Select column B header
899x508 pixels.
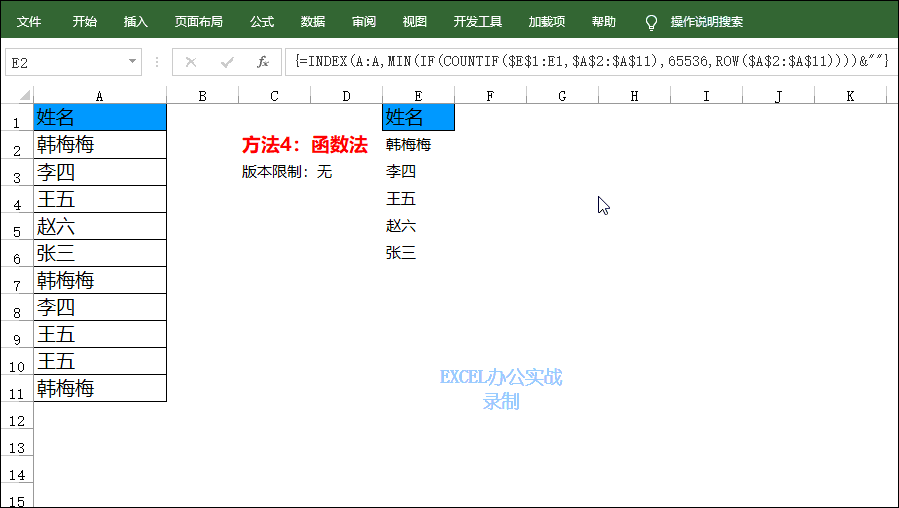(x=202, y=96)
